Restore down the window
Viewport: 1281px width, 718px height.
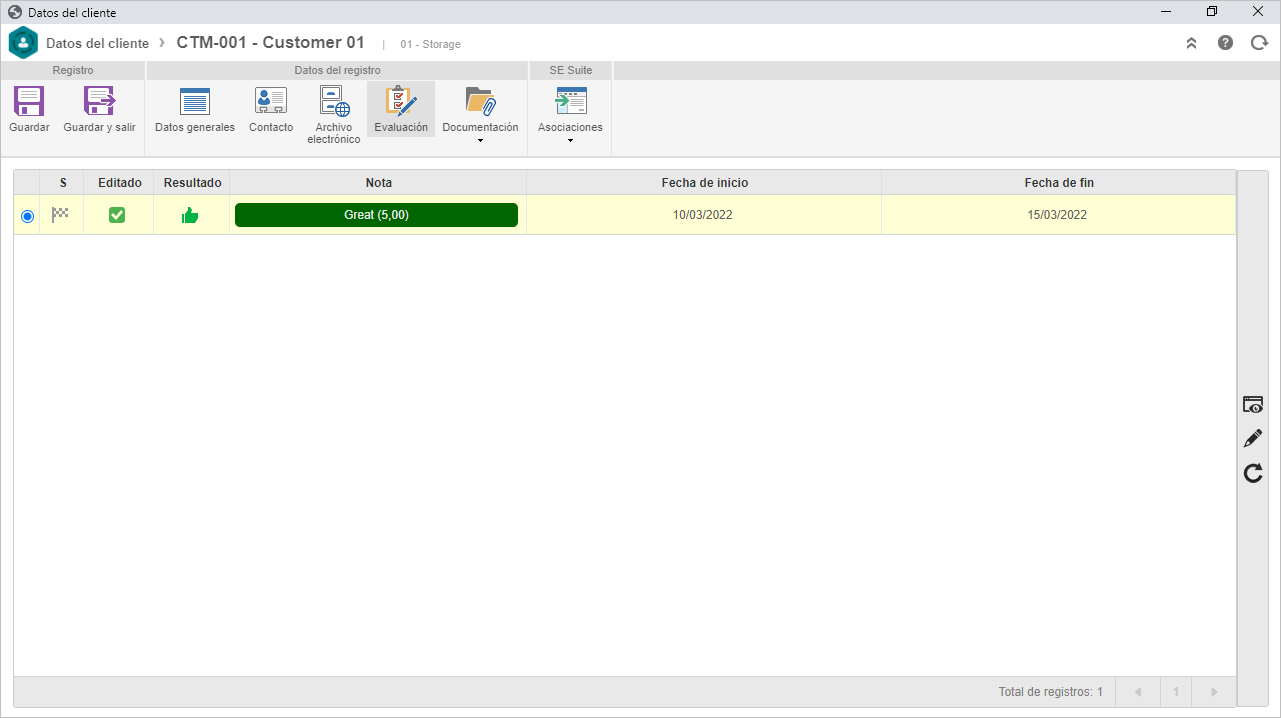1212,12
